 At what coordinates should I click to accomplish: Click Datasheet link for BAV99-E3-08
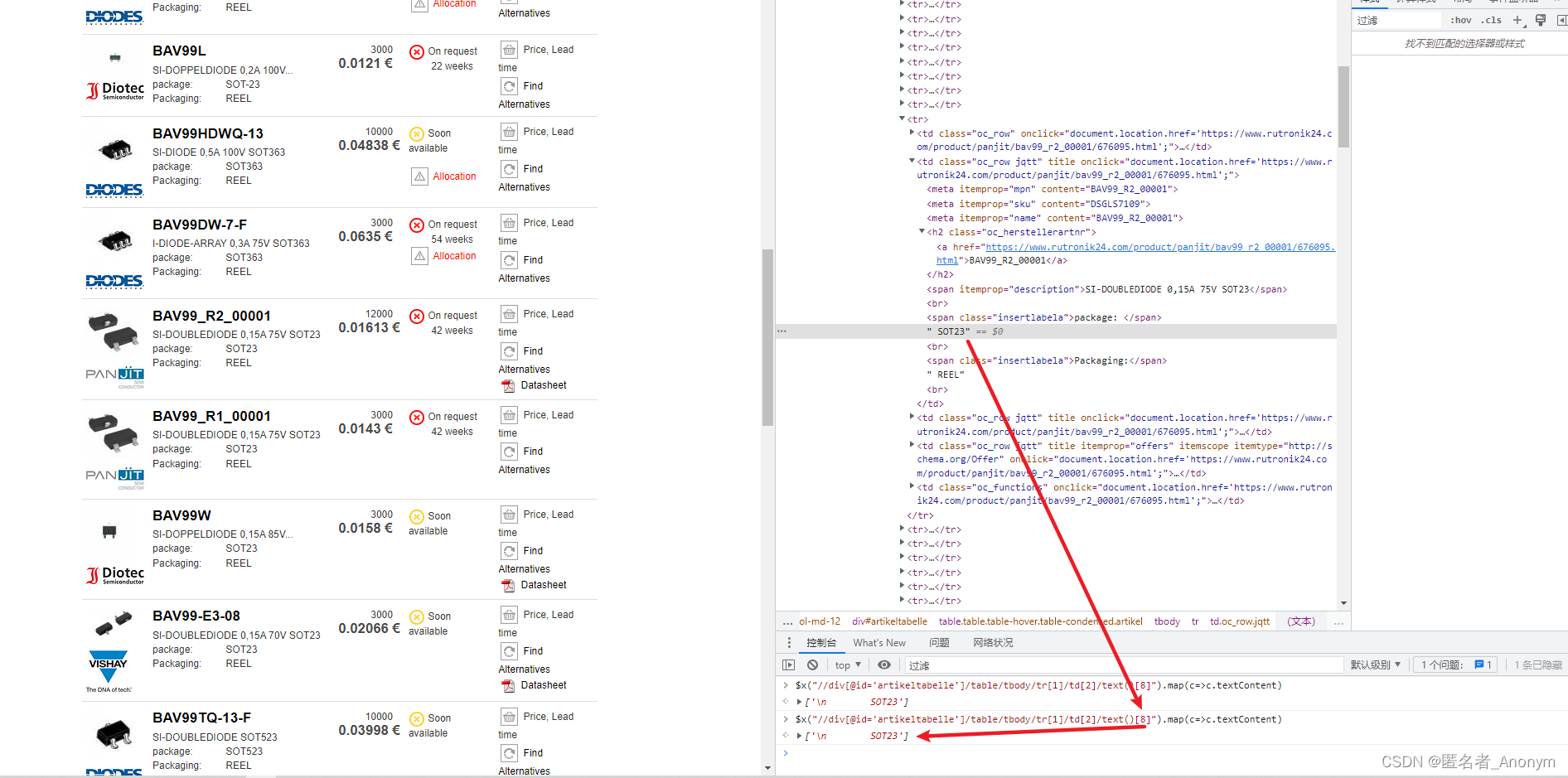(544, 685)
